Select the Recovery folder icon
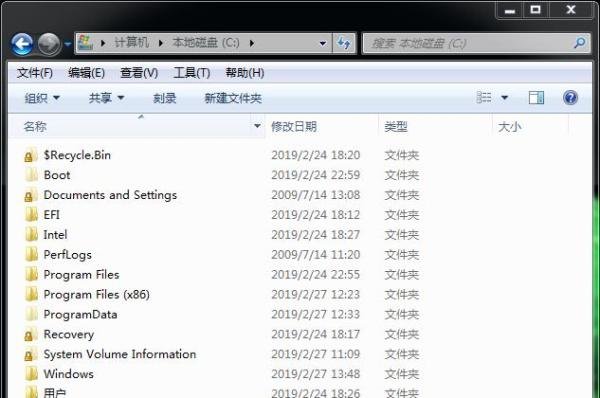Viewport: 600px width, 398px height. pyautogui.click(x=31, y=334)
